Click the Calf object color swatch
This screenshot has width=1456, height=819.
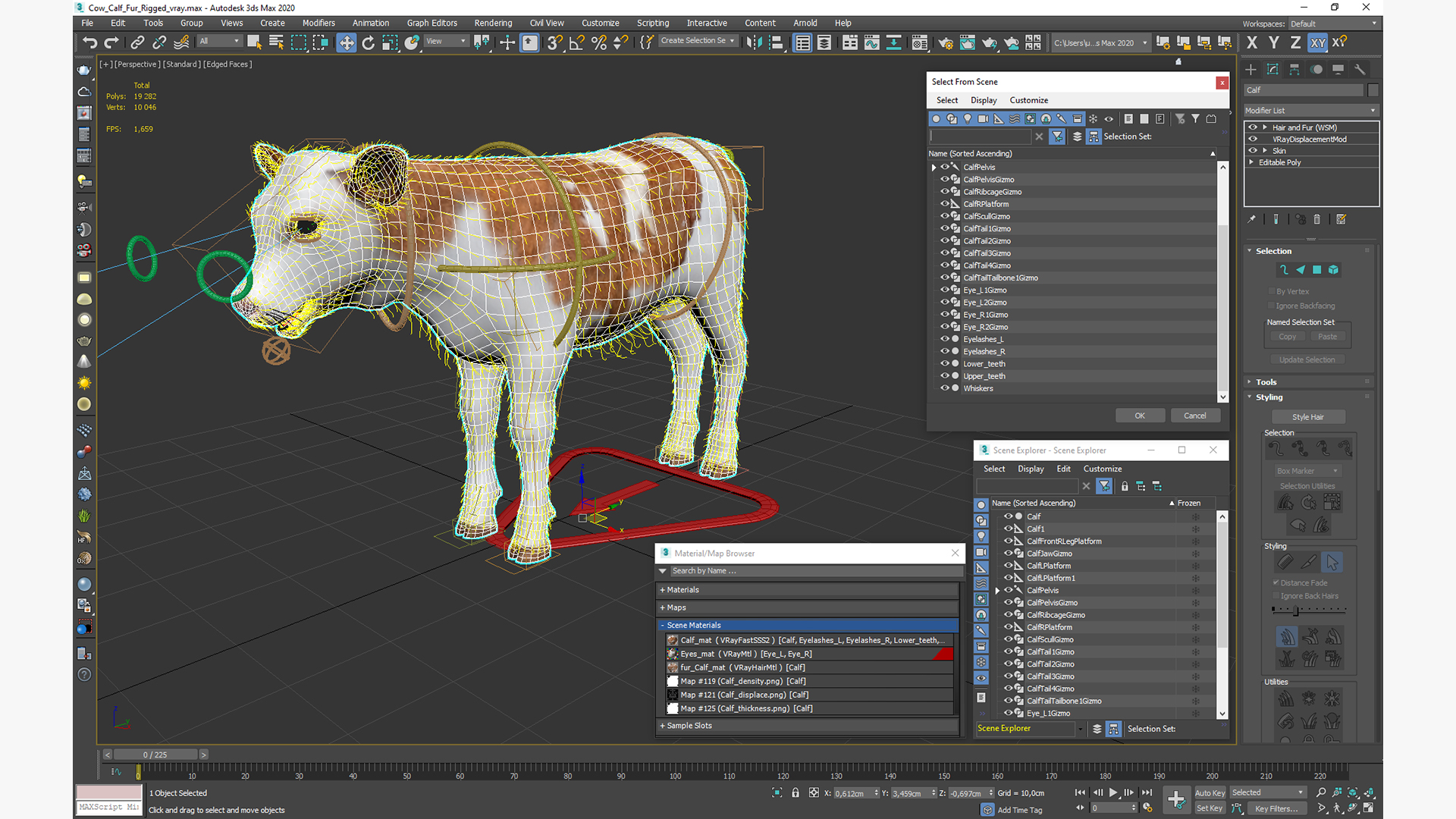[x=1373, y=90]
